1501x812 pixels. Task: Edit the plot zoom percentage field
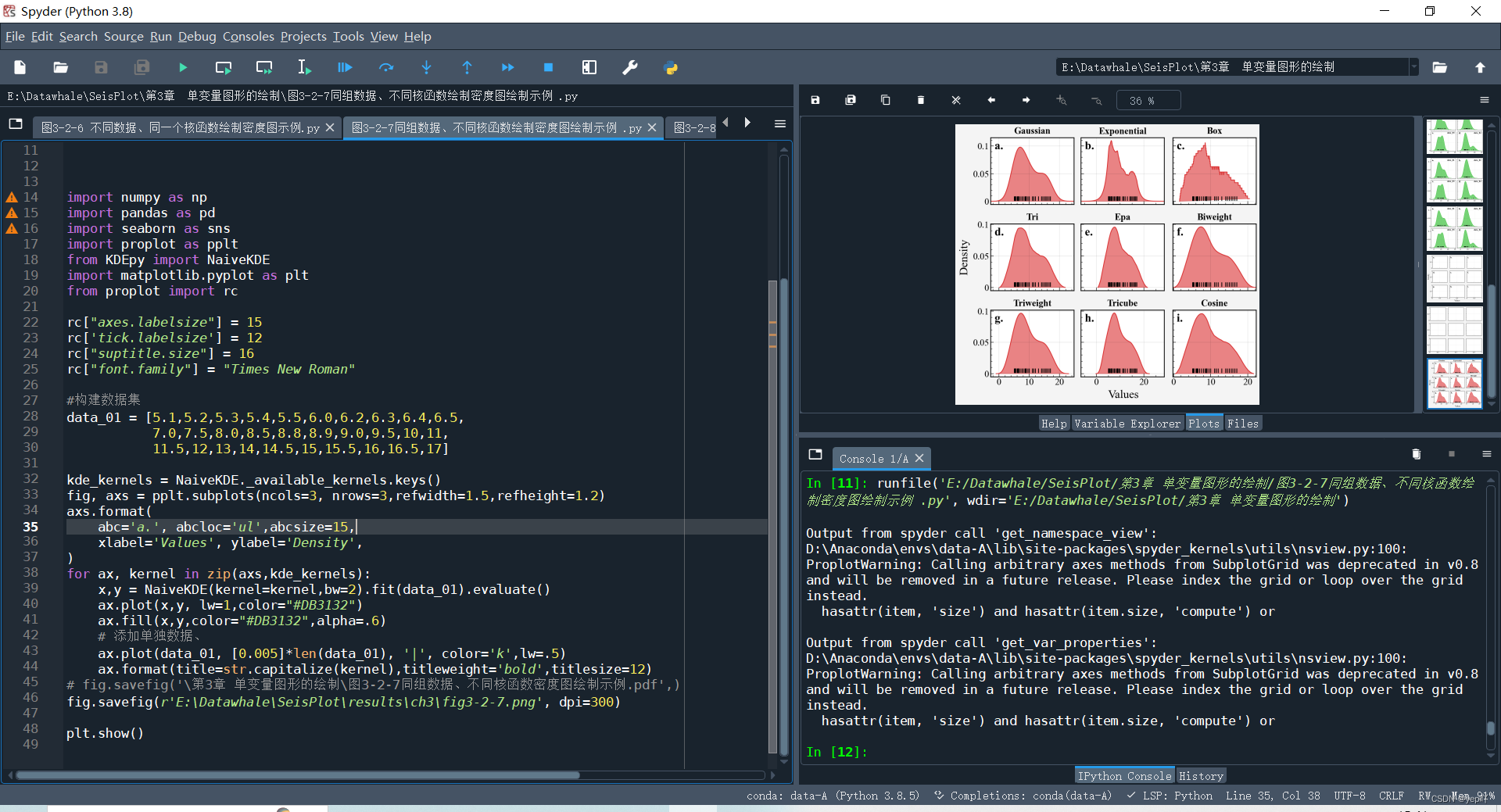click(x=1148, y=101)
